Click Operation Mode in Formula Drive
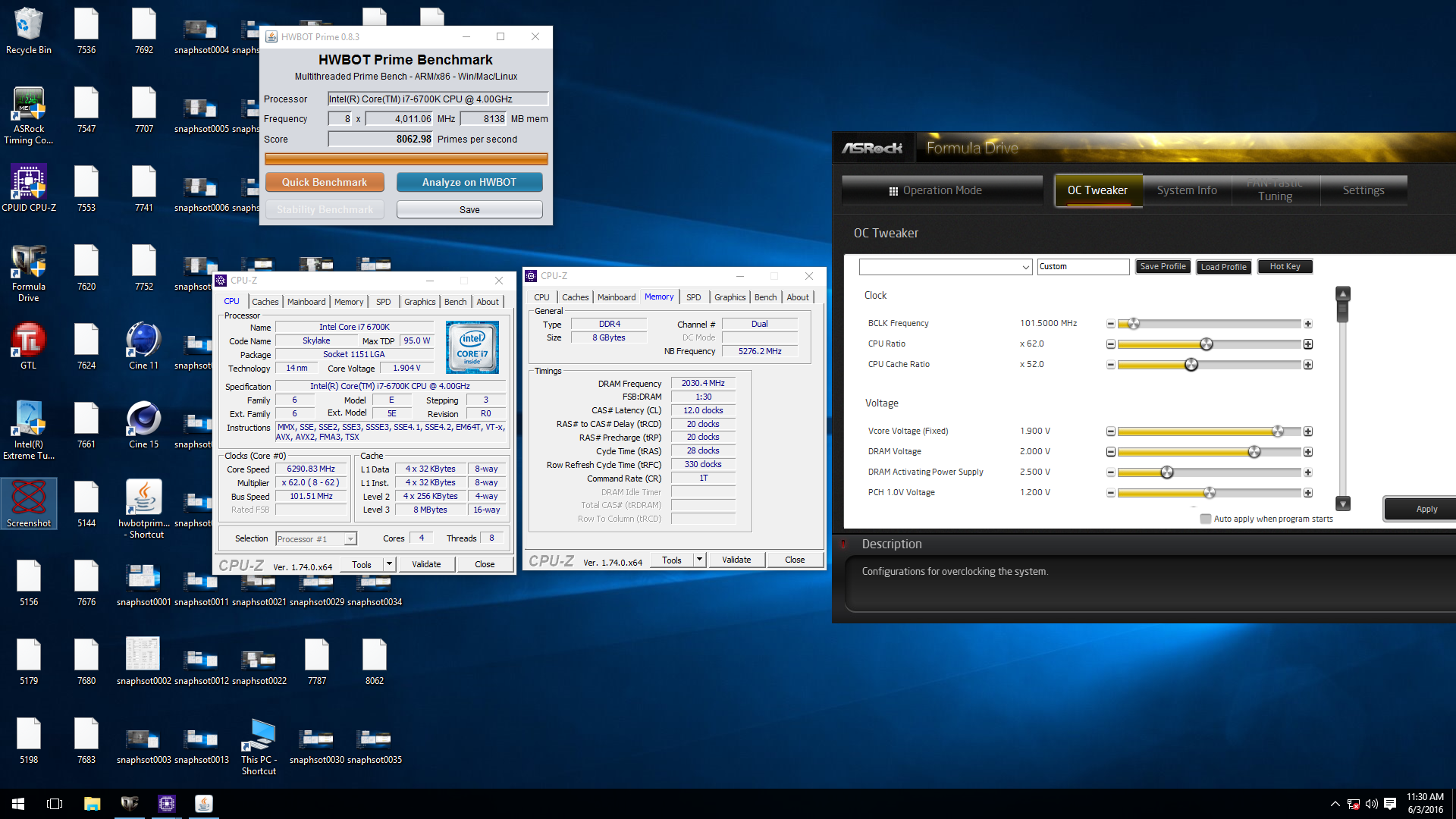This screenshot has height=819, width=1456. pos(941,190)
